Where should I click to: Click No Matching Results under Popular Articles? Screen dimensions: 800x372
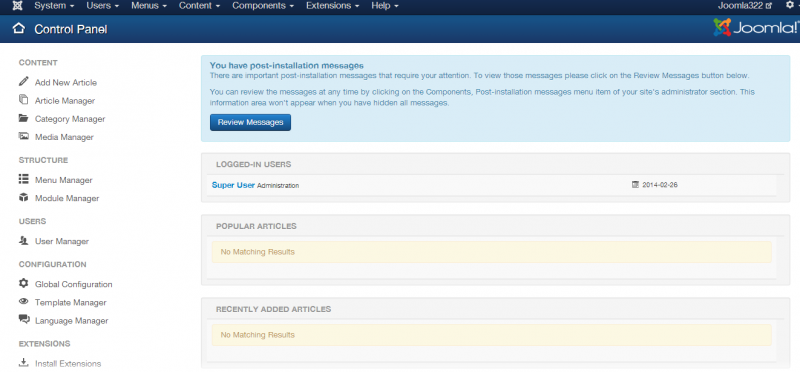258,252
